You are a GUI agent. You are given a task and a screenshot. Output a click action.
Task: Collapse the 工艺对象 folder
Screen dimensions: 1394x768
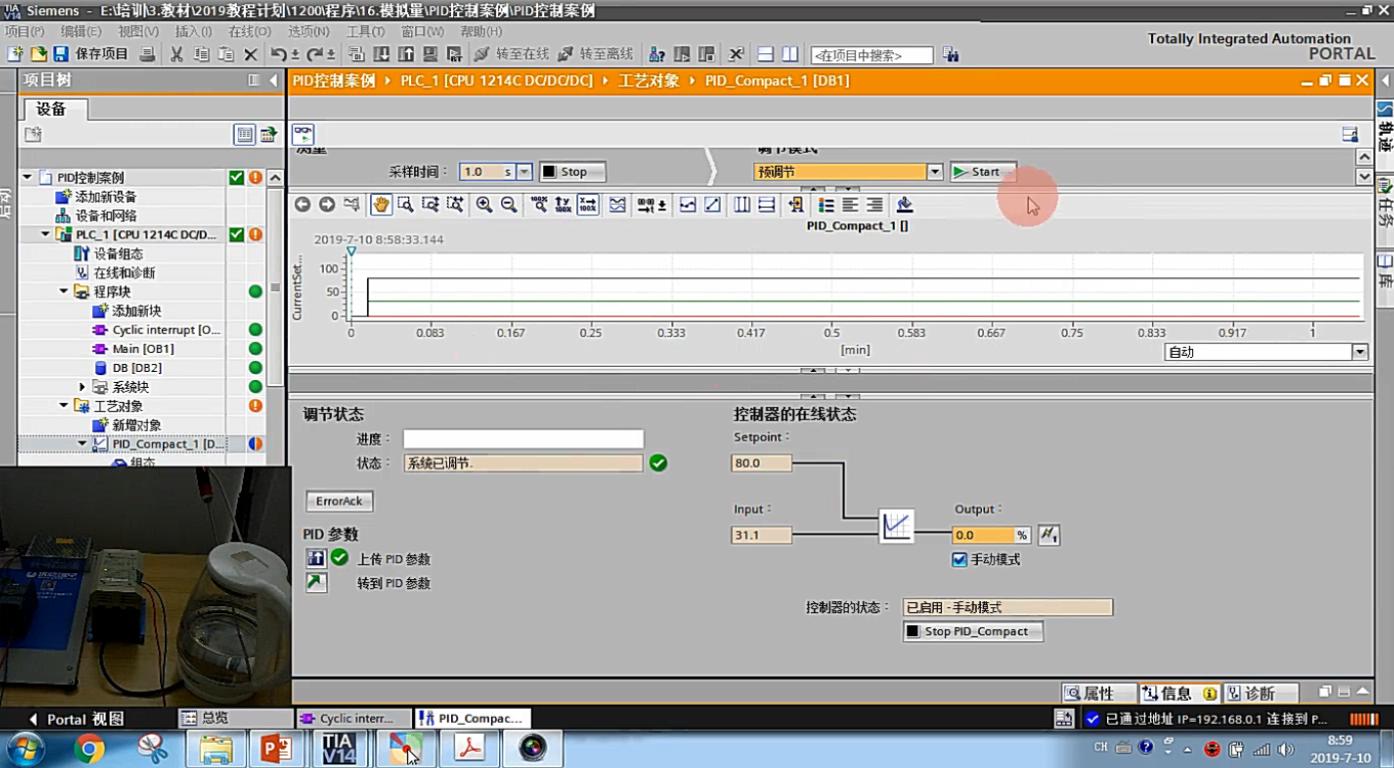click(x=64, y=405)
